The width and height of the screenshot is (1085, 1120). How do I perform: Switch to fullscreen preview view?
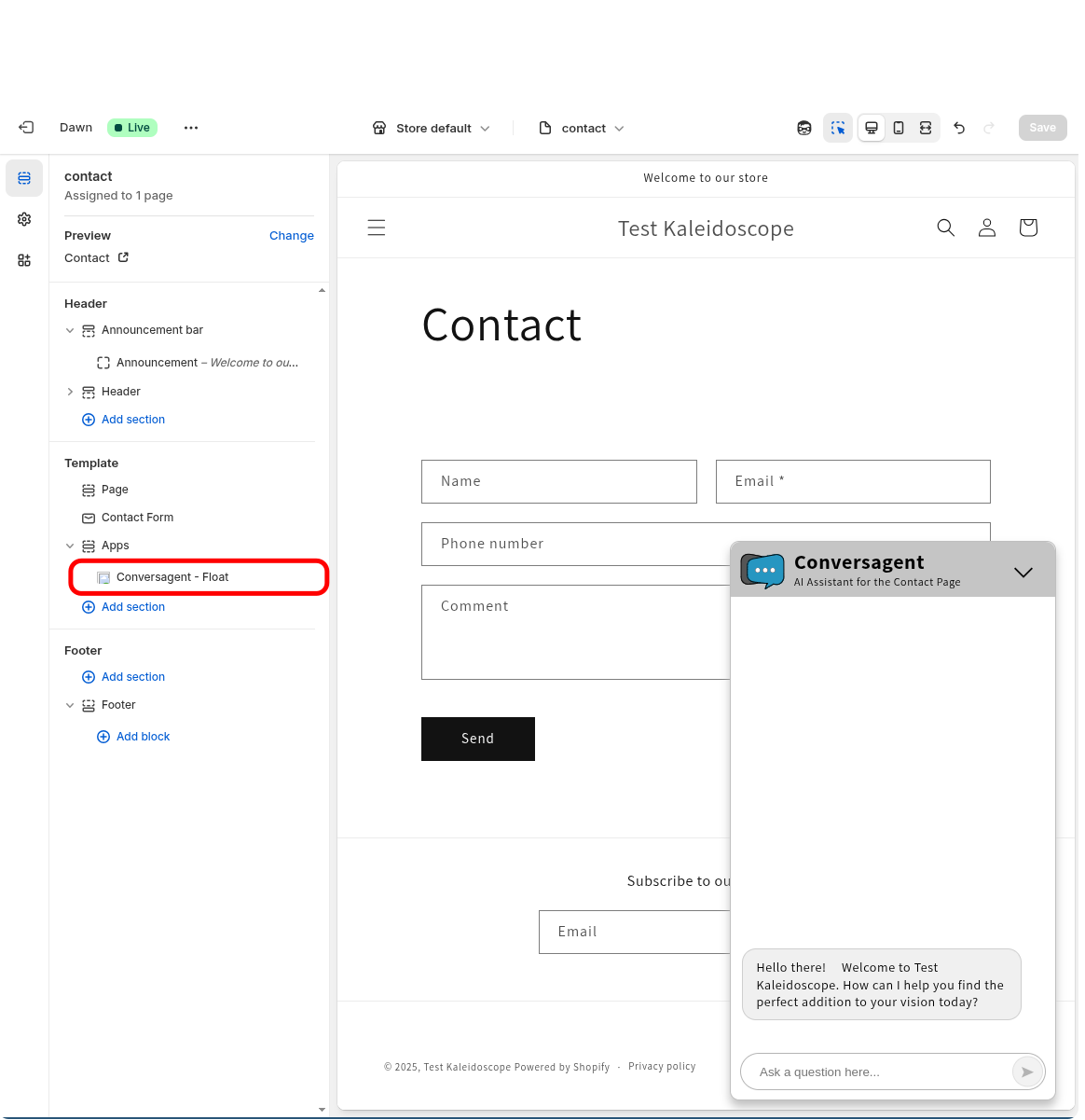click(x=926, y=128)
